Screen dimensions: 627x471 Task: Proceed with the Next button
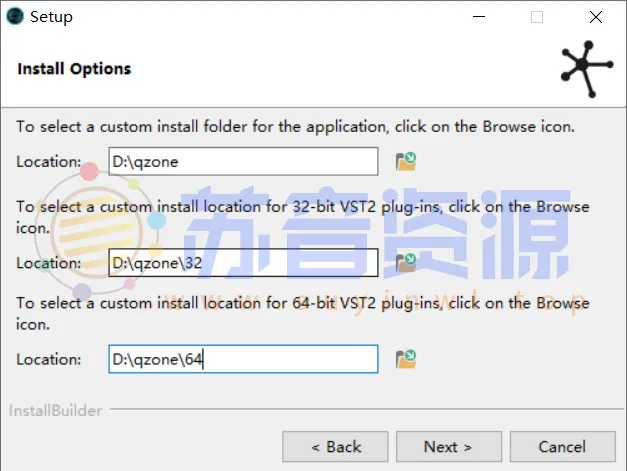point(448,446)
